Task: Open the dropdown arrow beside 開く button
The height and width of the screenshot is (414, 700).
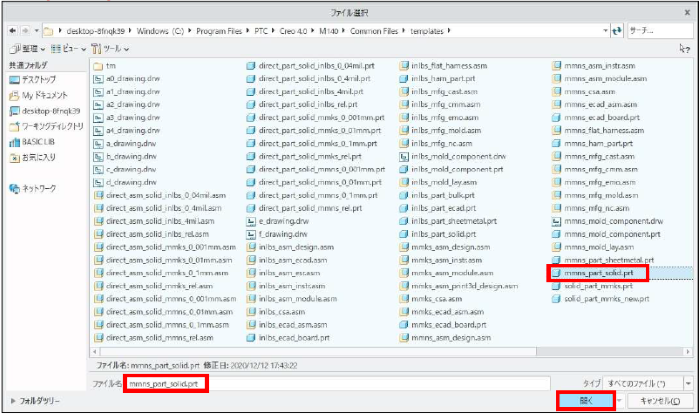Action: (619, 399)
